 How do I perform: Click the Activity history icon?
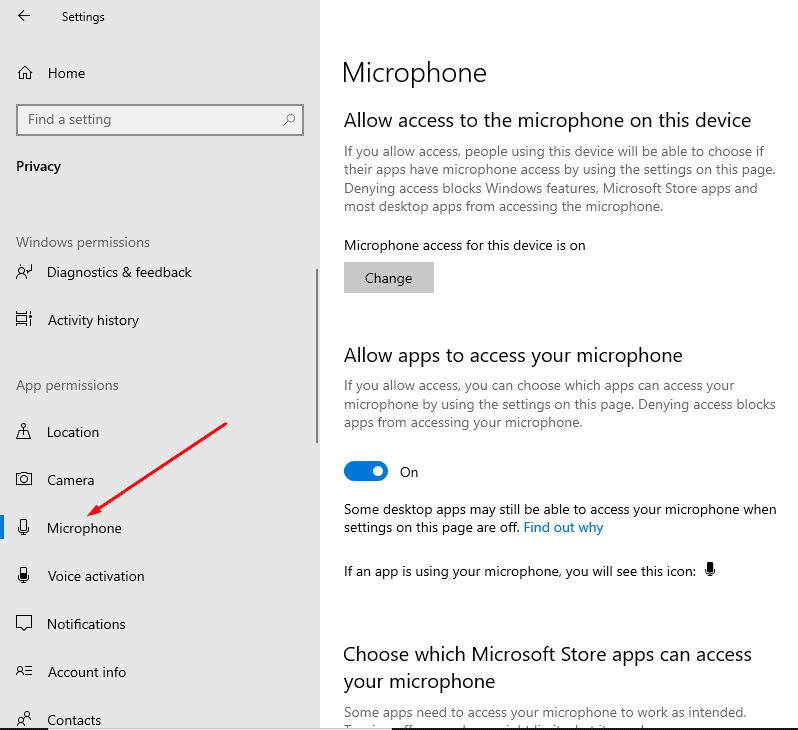pos(25,320)
